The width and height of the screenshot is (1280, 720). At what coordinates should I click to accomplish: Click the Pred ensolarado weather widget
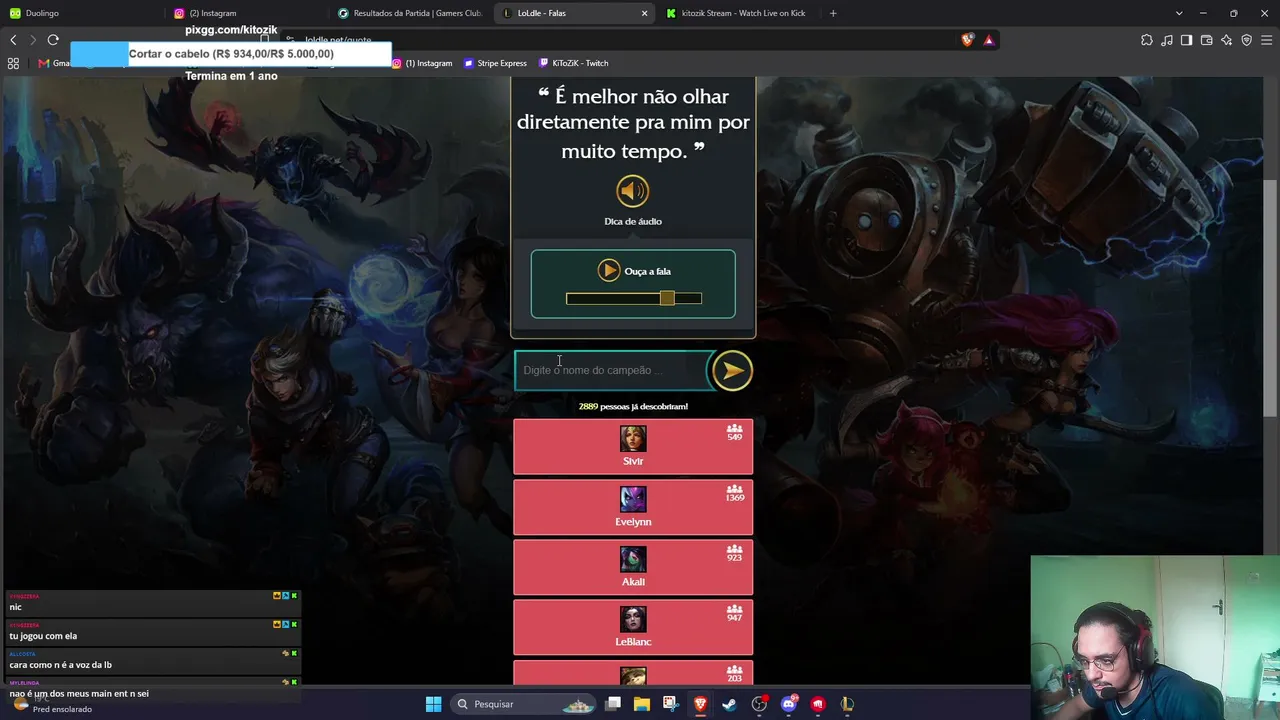pyautogui.click(x=50, y=704)
